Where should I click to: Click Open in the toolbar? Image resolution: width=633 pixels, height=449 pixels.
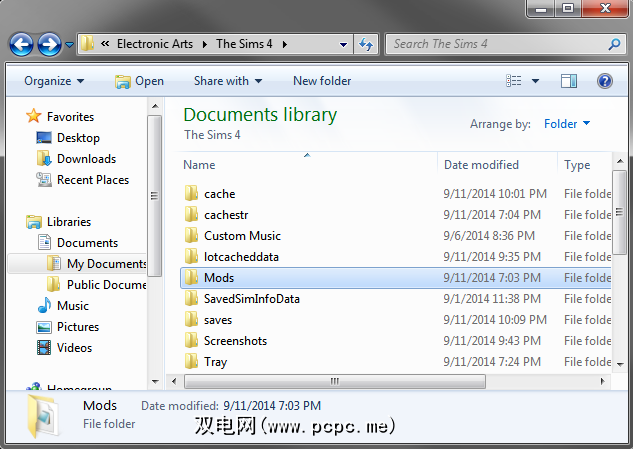point(139,81)
